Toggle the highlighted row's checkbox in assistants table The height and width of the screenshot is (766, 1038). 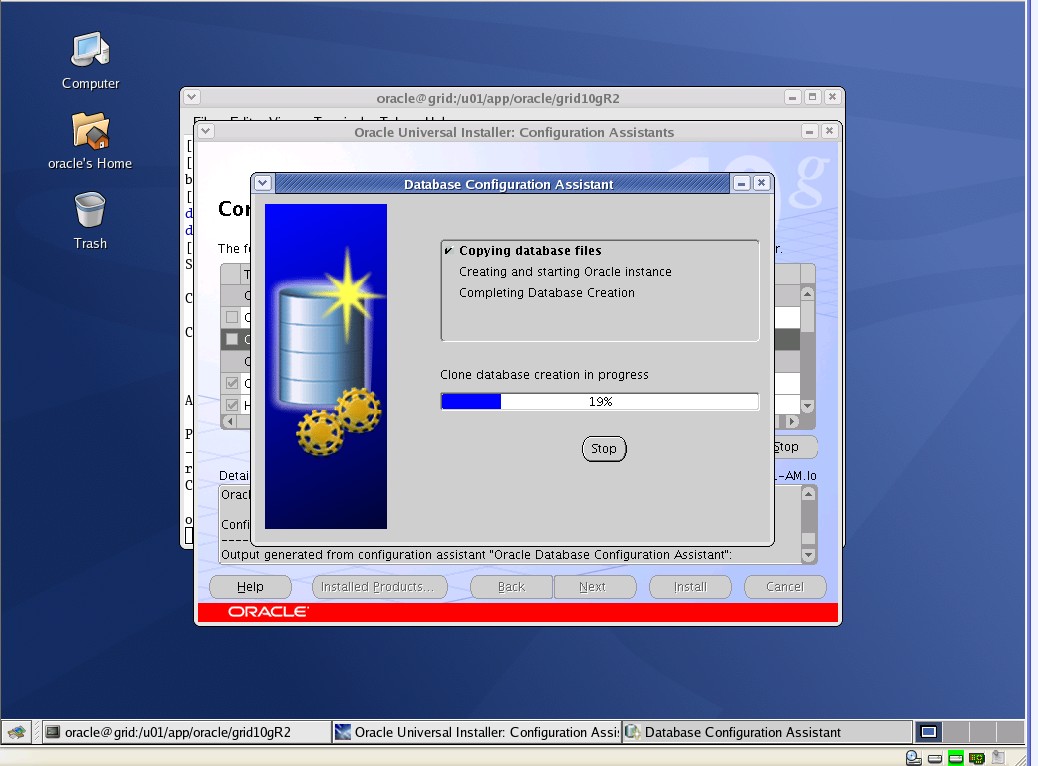point(232,340)
